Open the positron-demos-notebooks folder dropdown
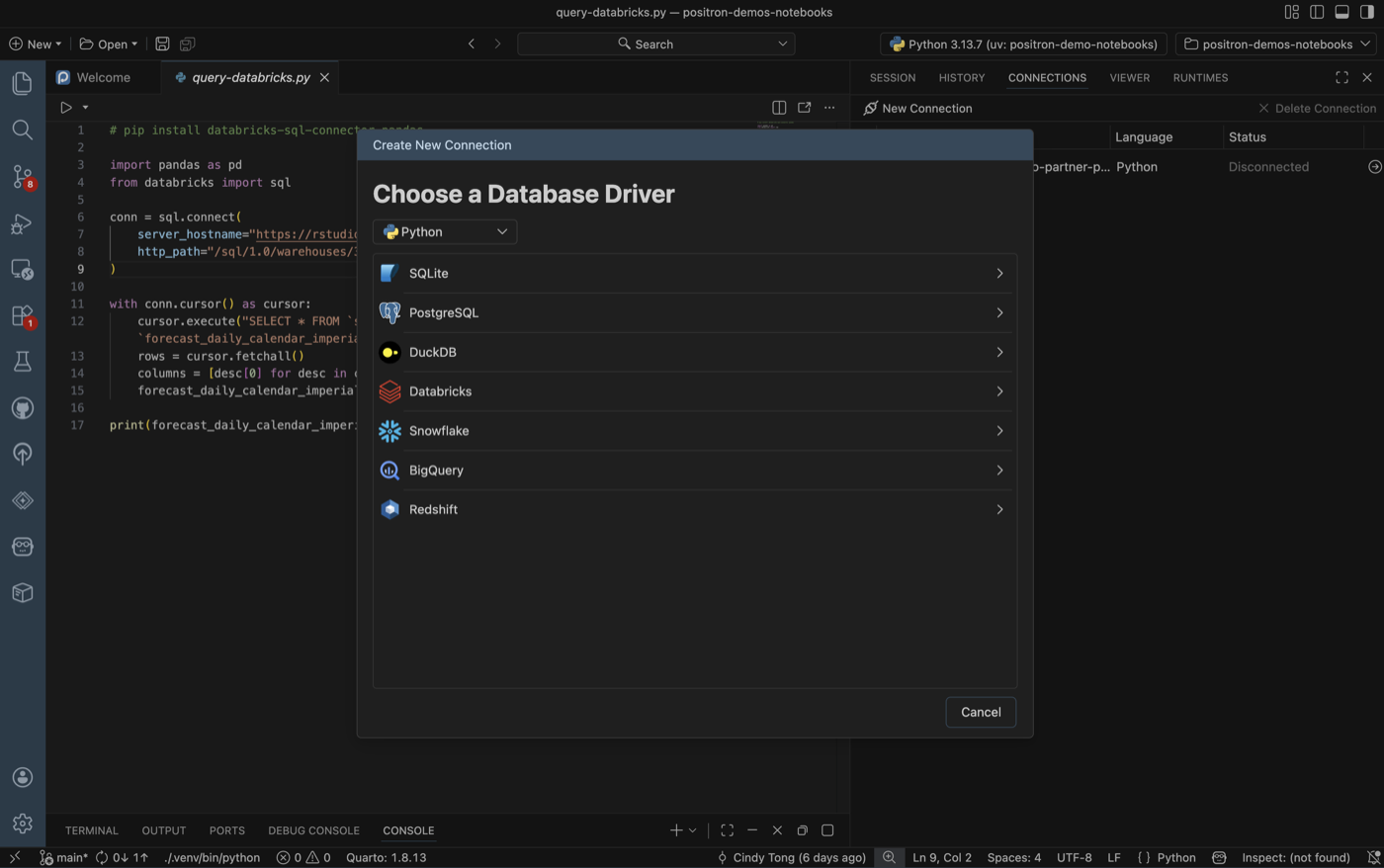1384x868 pixels. (x=1277, y=43)
